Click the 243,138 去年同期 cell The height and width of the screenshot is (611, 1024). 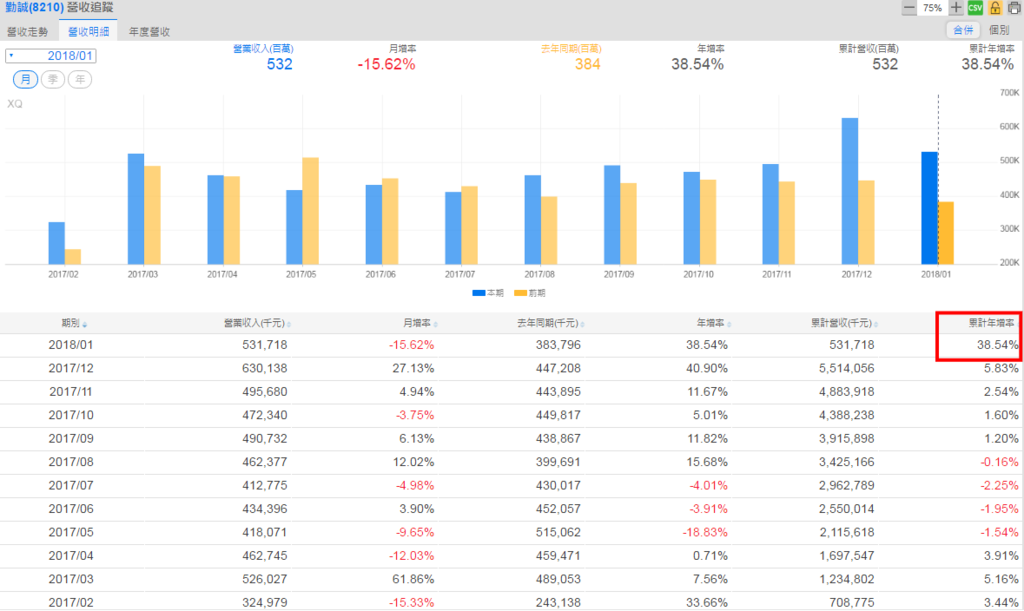pyautogui.click(x=558, y=603)
